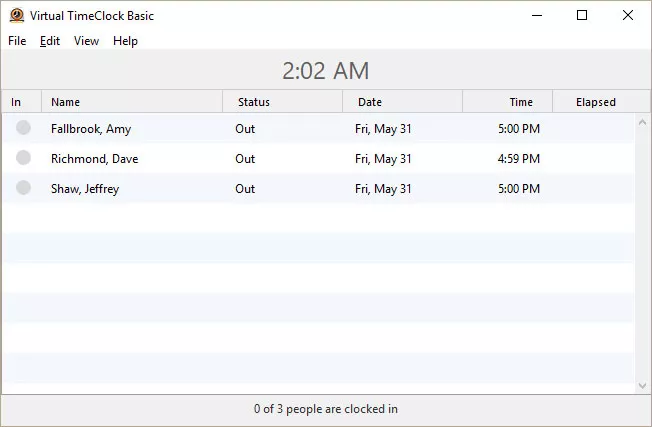652x427 pixels.
Task: Click the scrollbar up arrow
Action: click(x=642, y=122)
